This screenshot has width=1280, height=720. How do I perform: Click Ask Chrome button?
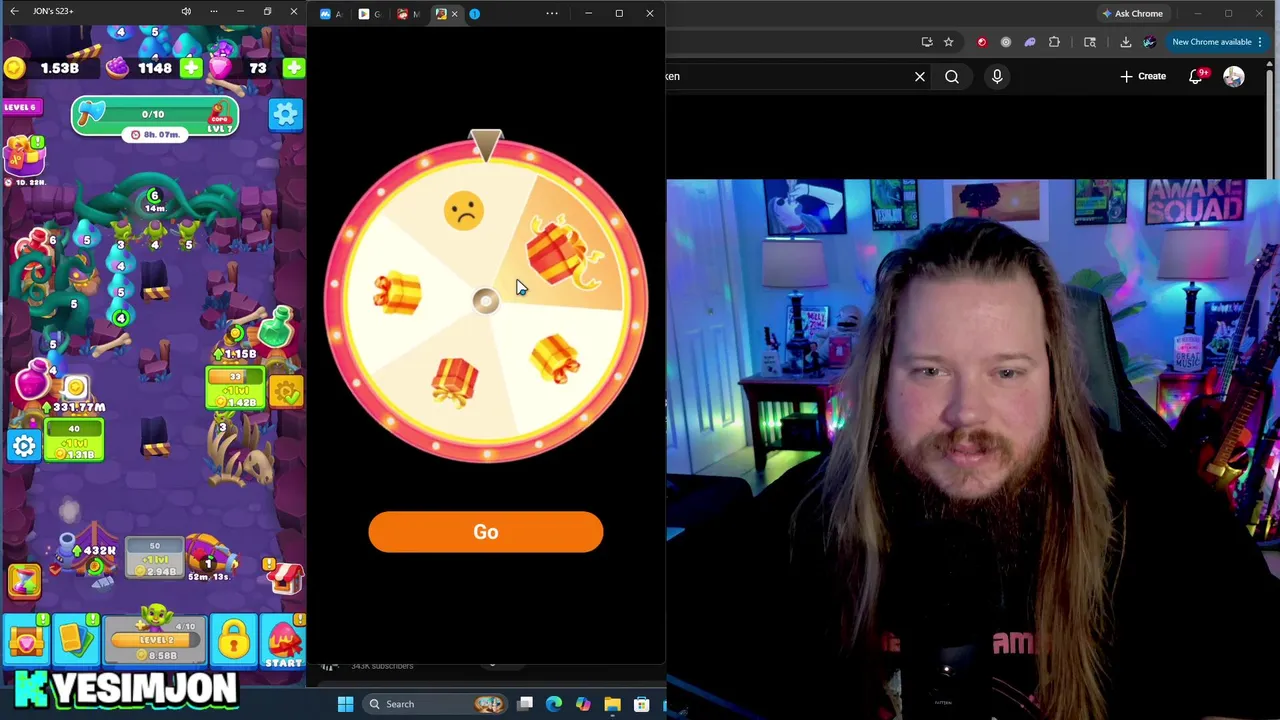(x=1133, y=13)
